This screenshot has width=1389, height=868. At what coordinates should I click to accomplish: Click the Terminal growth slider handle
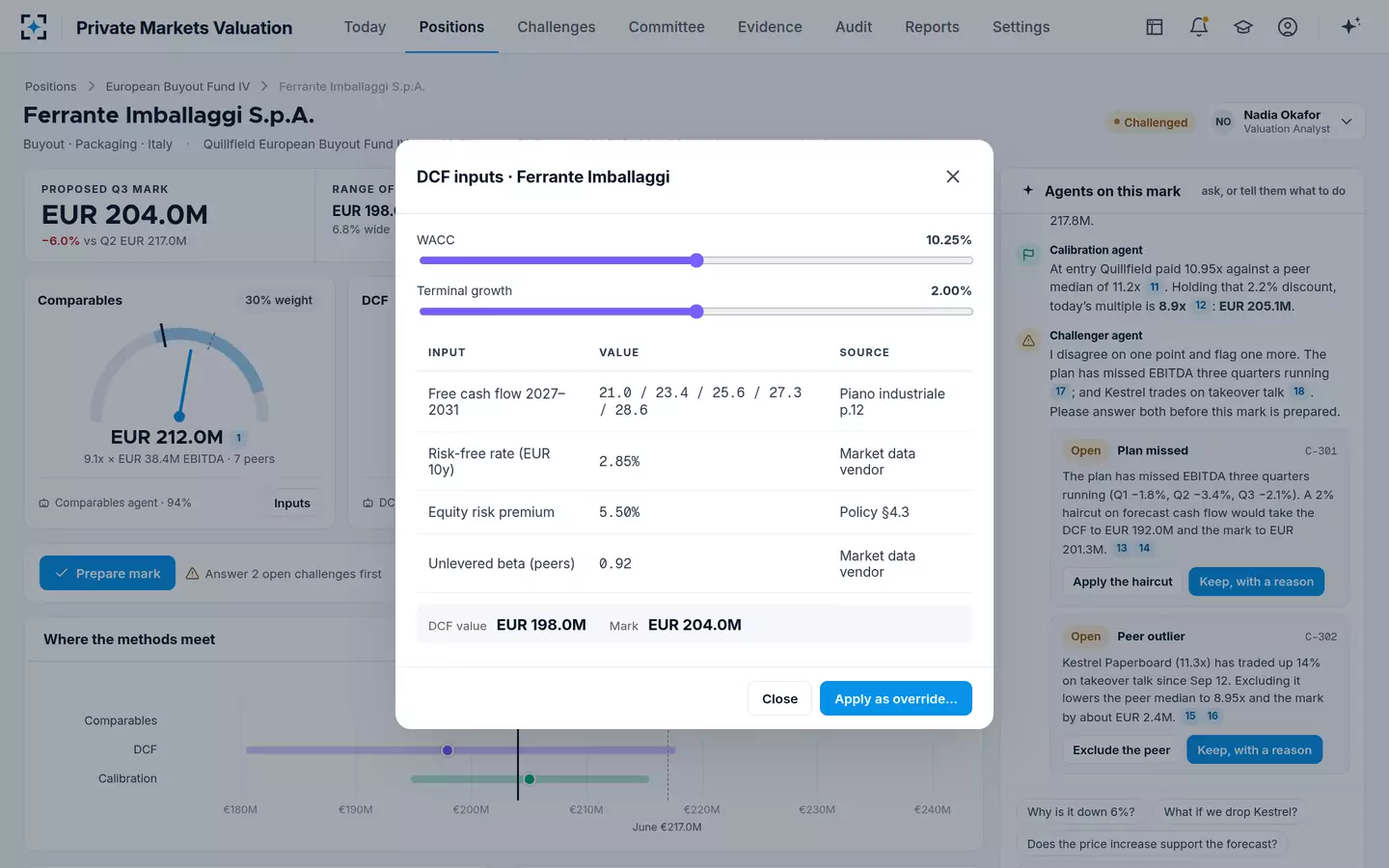coord(696,312)
